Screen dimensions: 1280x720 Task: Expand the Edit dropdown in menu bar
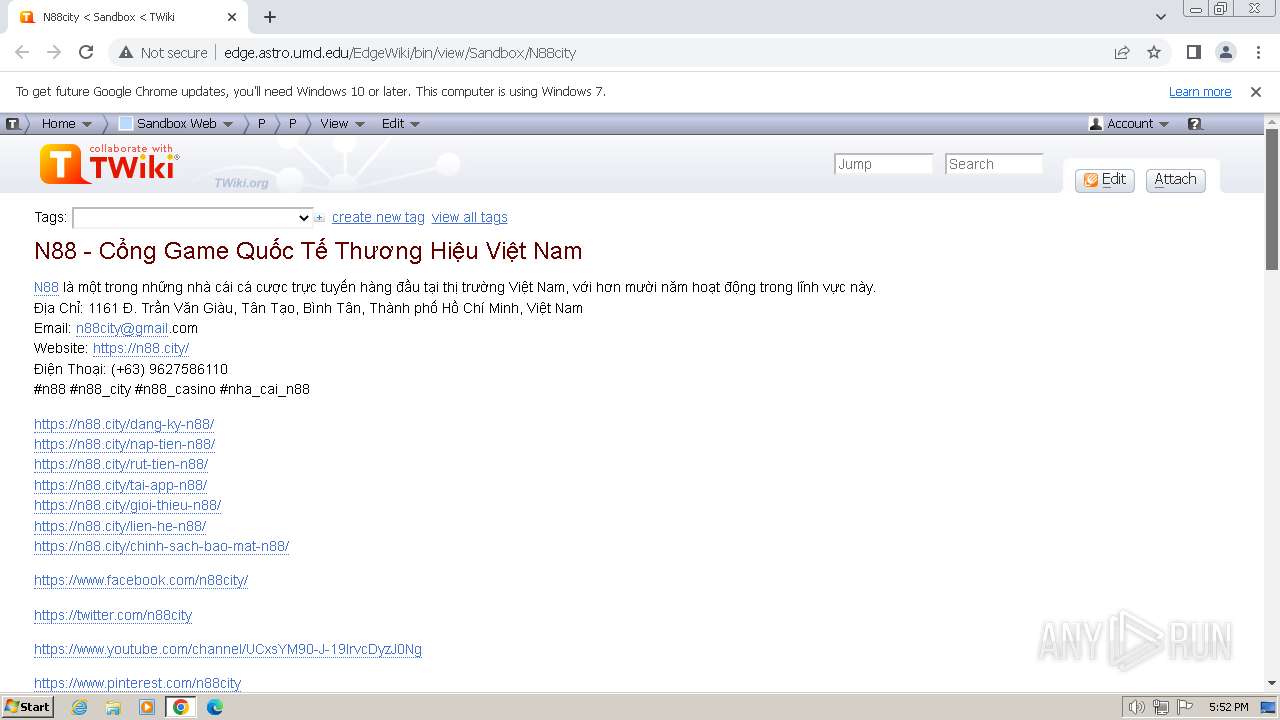pos(400,124)
